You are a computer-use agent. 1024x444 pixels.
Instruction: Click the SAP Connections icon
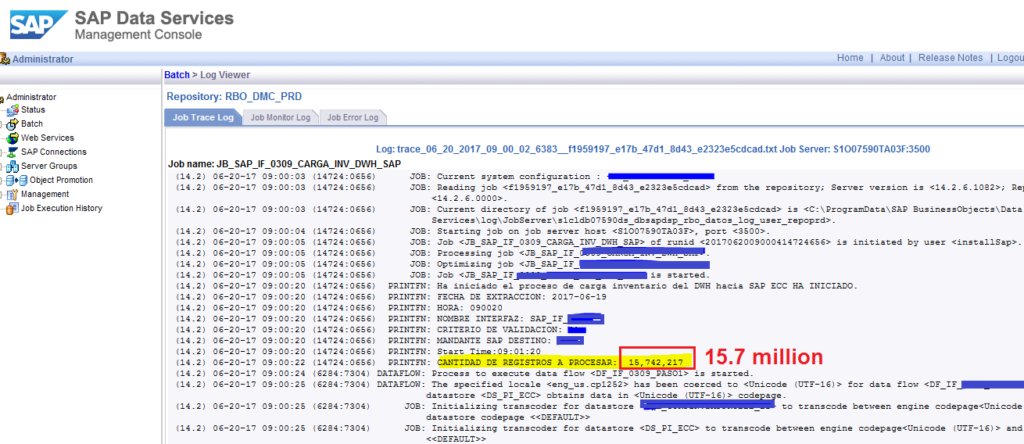[14, 152]
